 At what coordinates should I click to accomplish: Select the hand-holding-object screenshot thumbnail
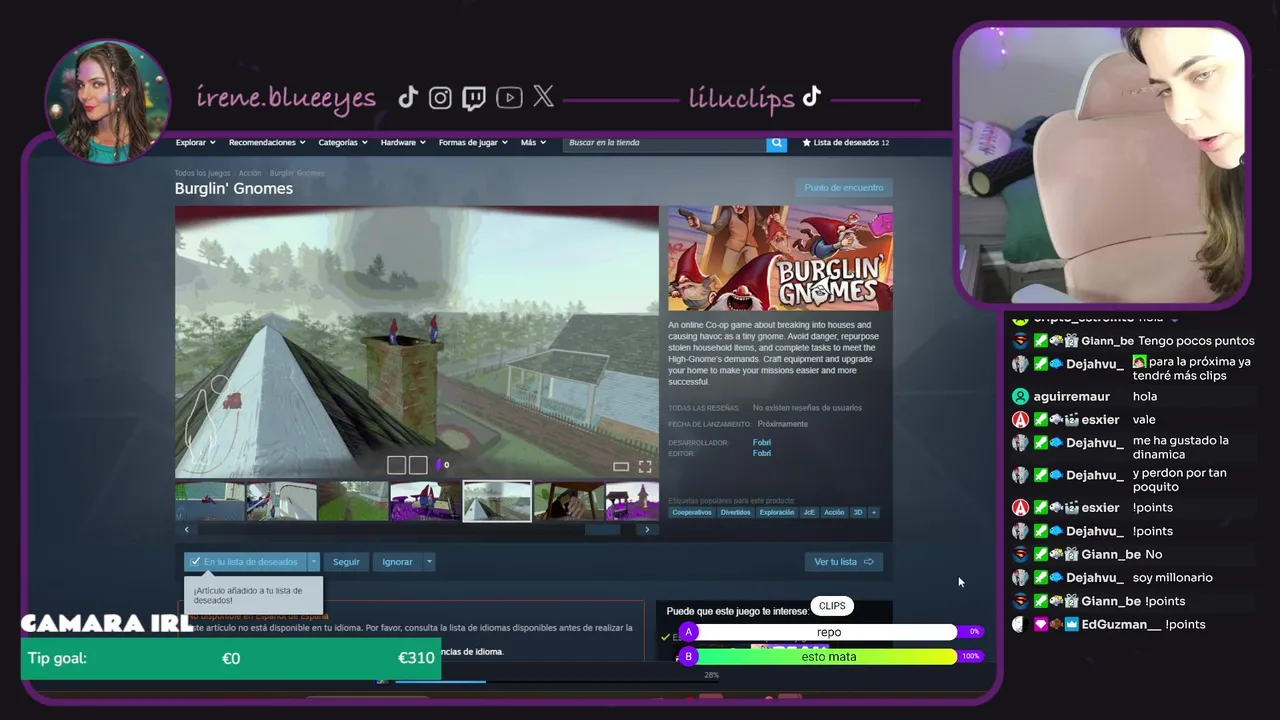point(568,501)
